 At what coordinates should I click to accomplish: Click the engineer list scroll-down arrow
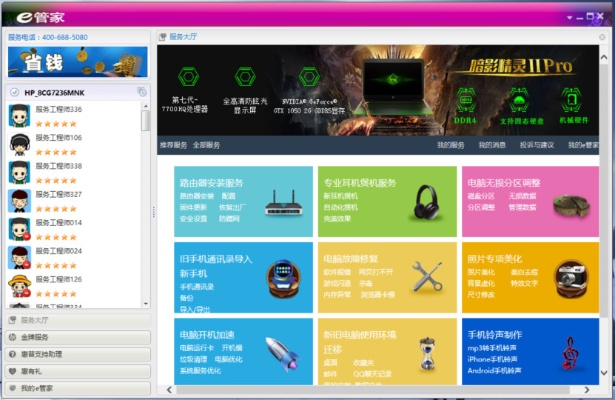146,304
